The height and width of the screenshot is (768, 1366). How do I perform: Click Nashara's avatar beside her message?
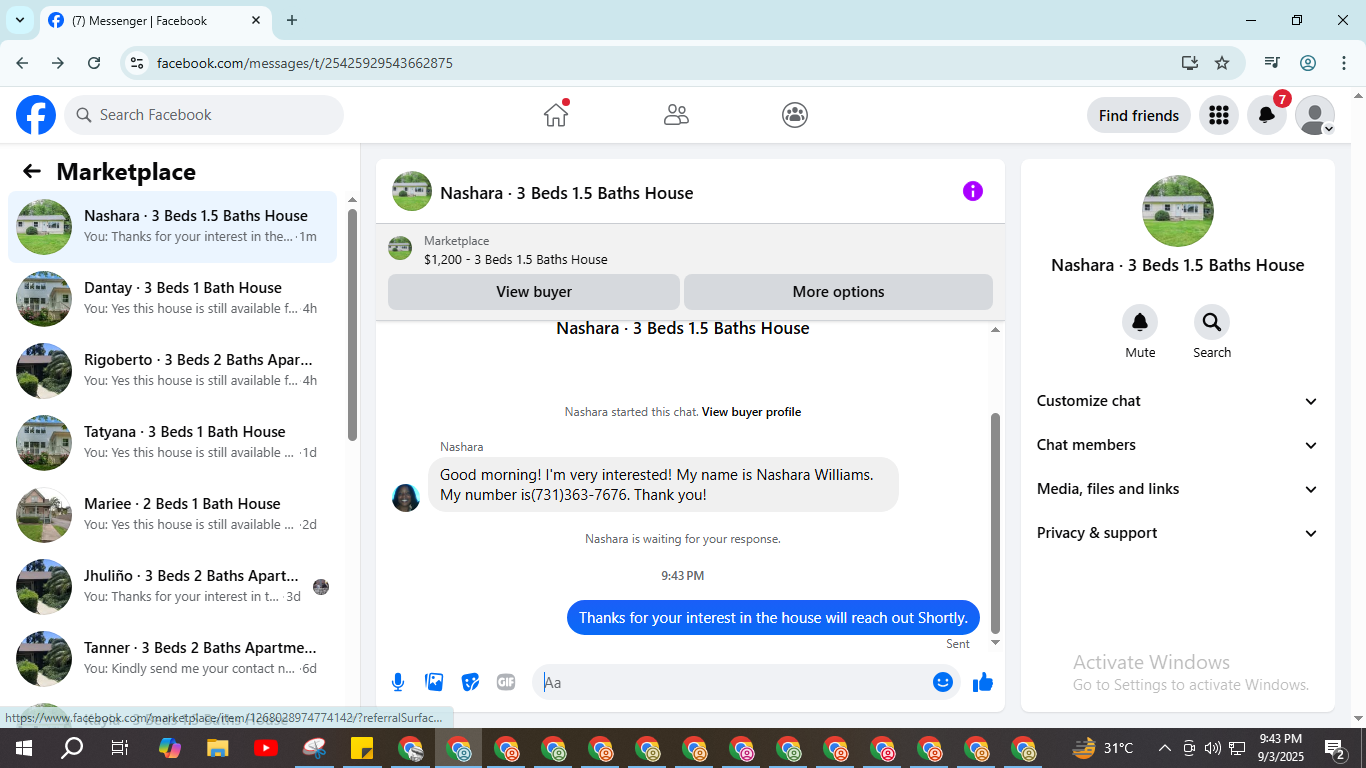coord(406,497)
